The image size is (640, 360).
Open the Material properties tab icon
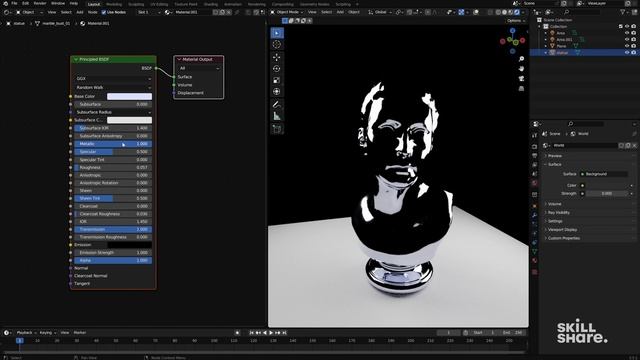pos(535,260)
